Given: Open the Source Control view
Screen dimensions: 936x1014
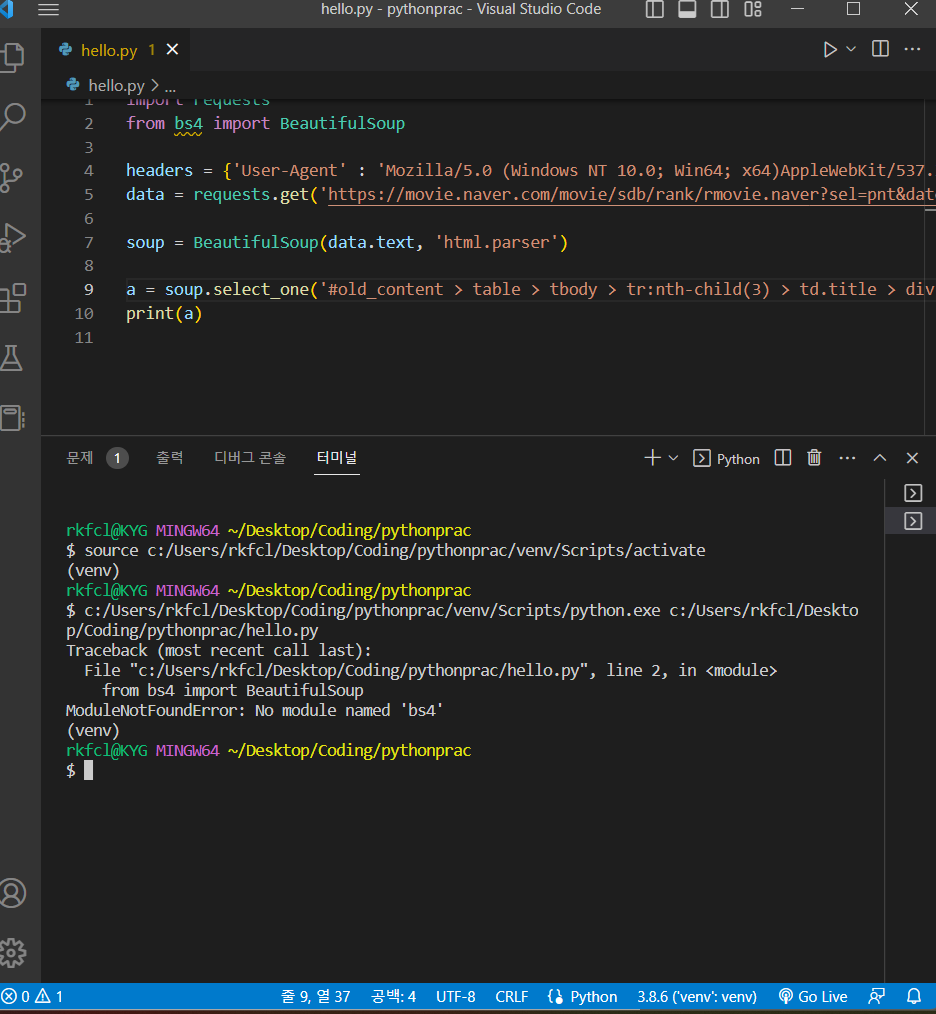Looking at the screenshot, I should click(x=12, y=177).
